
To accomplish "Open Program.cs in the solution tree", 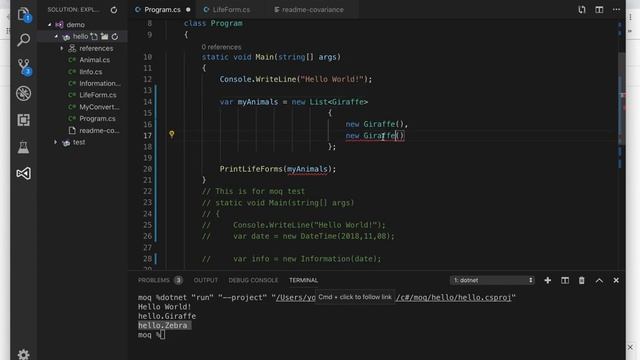I will pyautogui.click(x=97, y=119).
